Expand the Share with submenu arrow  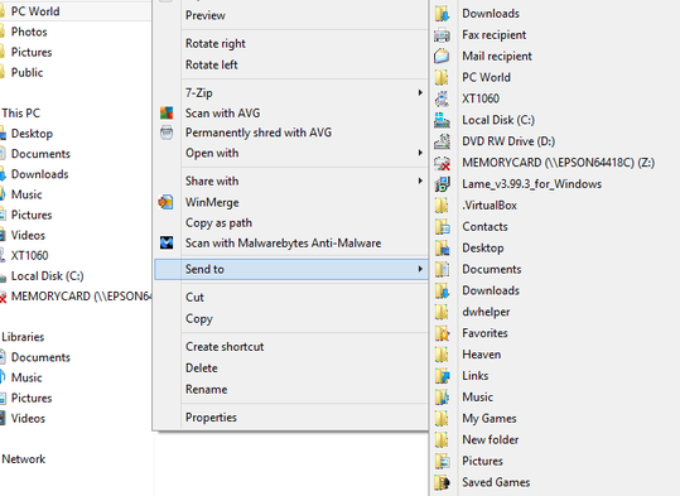click(420, 181)
